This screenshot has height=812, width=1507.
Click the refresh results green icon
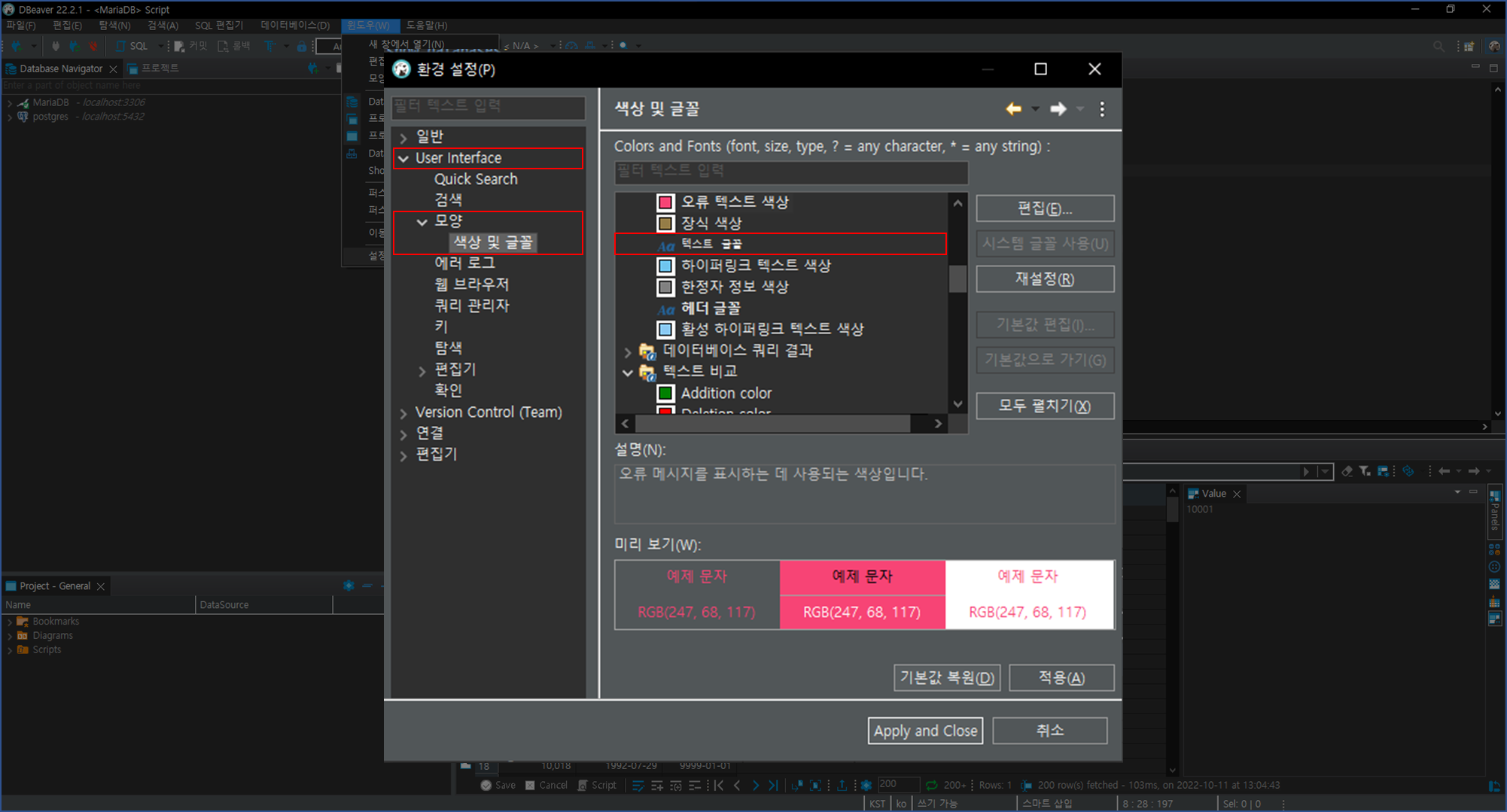932,786
